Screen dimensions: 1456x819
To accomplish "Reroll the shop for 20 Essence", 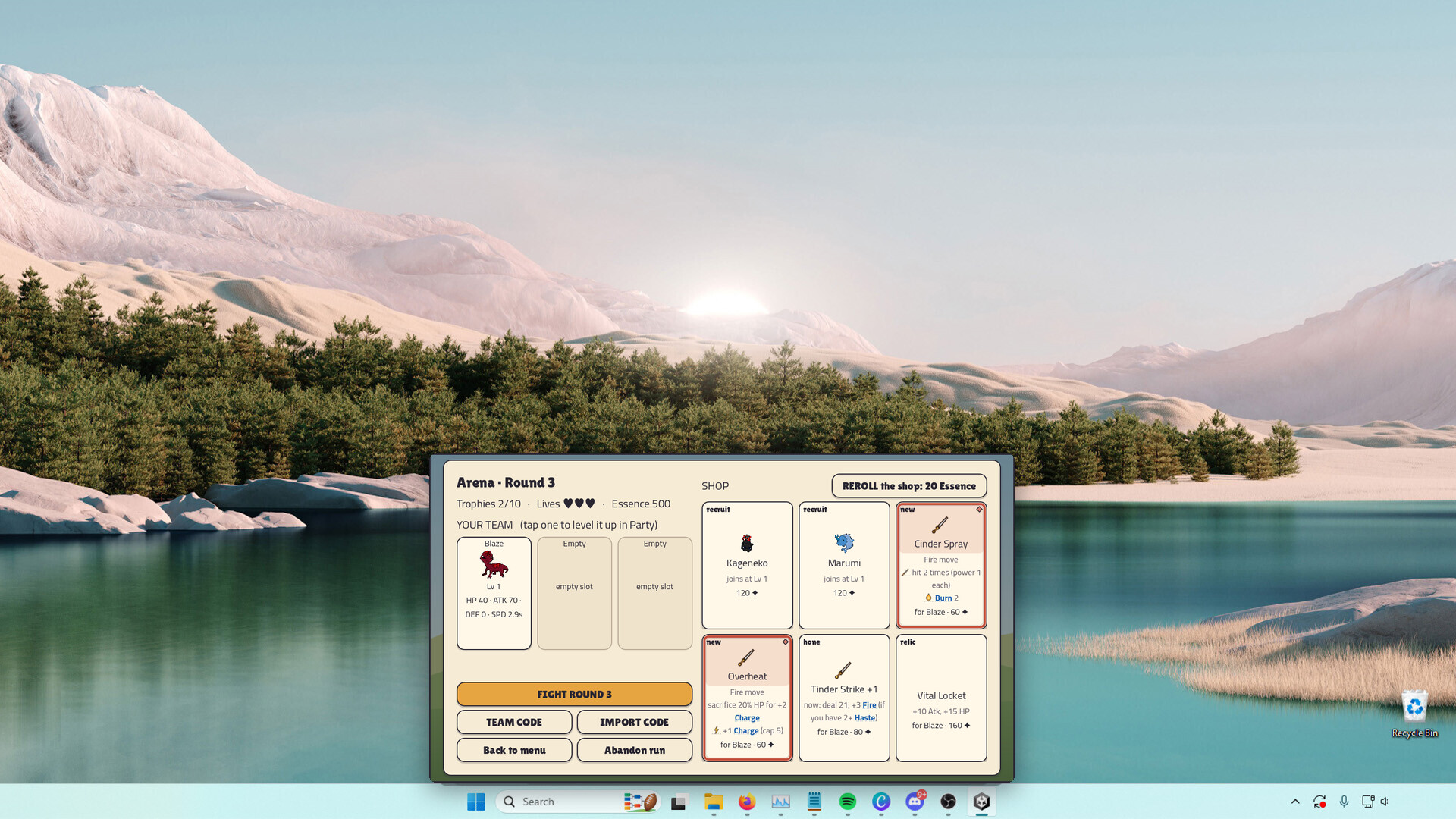I will pos(909,486).
